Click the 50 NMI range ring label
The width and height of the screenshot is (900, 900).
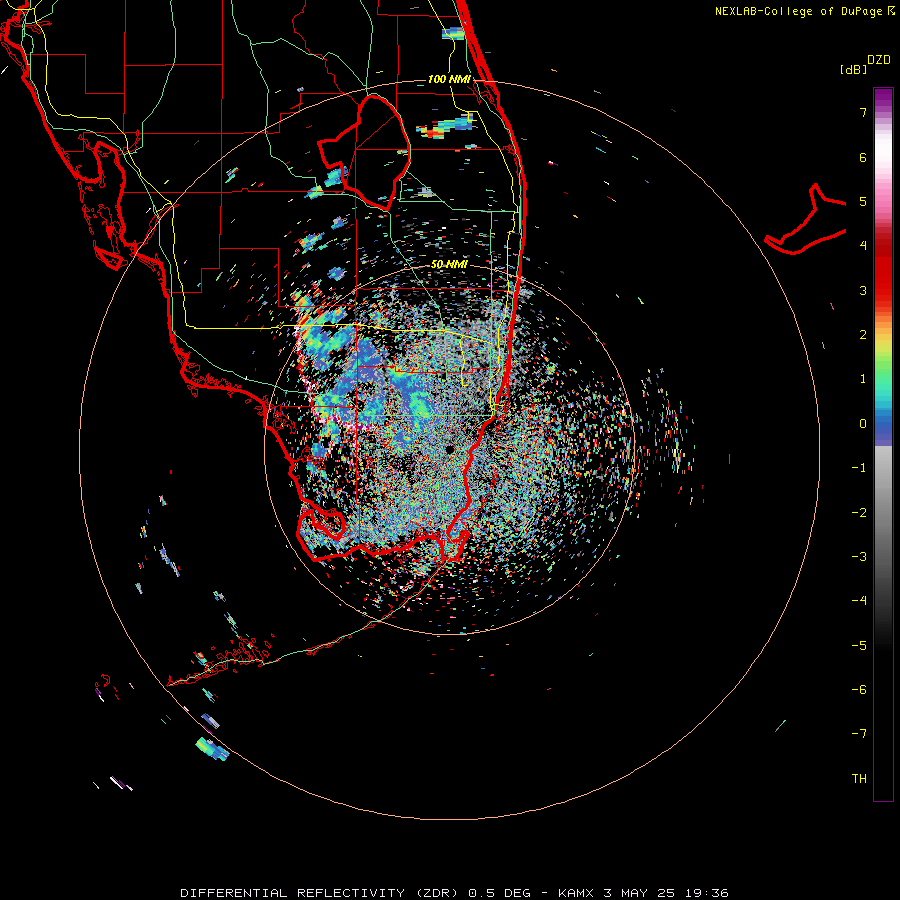[449, 264]
